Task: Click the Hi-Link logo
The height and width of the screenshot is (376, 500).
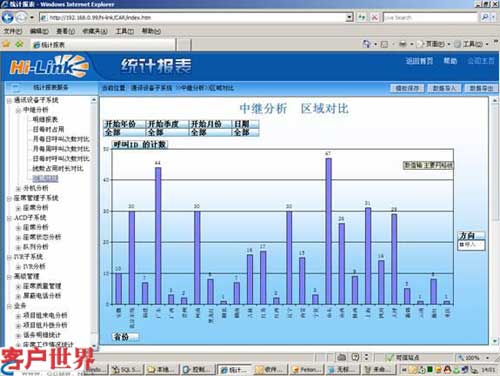Action: [49, 66]
